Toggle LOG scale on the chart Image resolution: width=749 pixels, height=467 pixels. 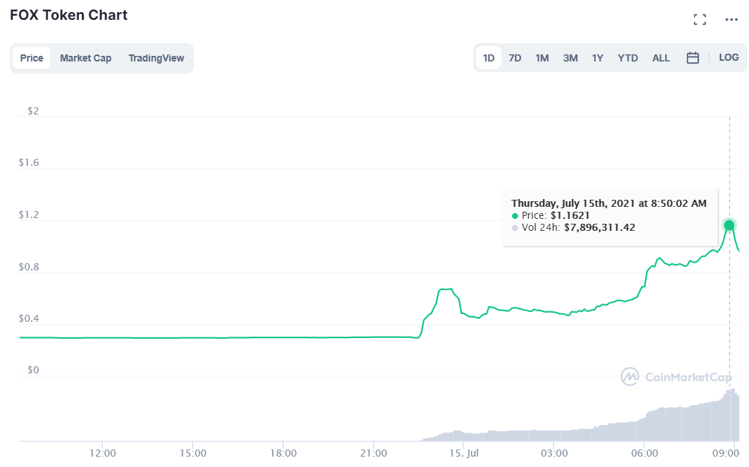pyautogui.click(x=728, y=58)
